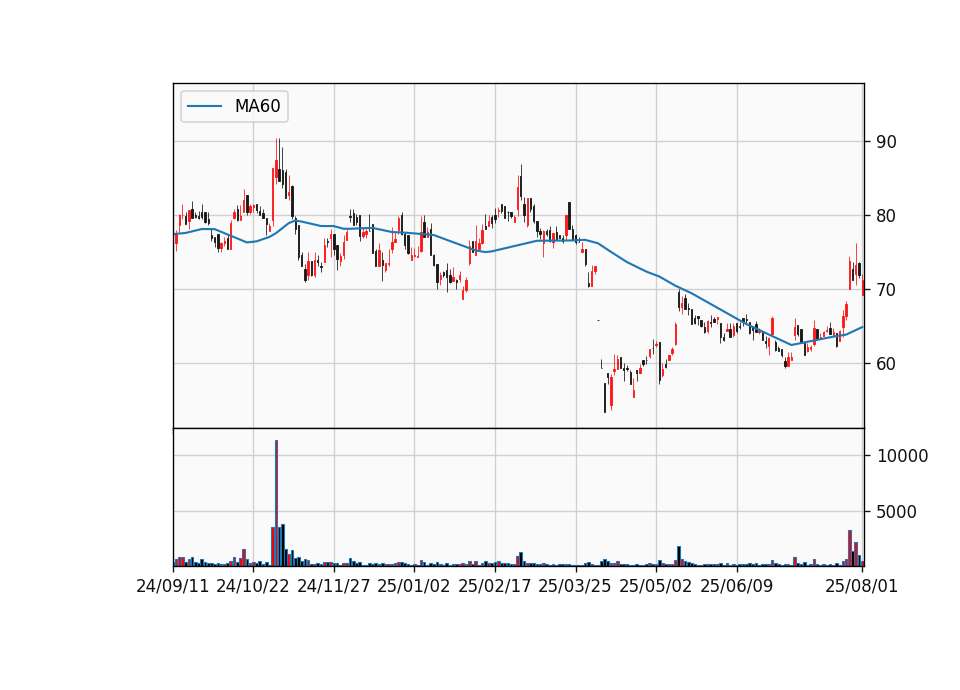
Task: Click the price axis label 80
Action: (x=887, y=216)
